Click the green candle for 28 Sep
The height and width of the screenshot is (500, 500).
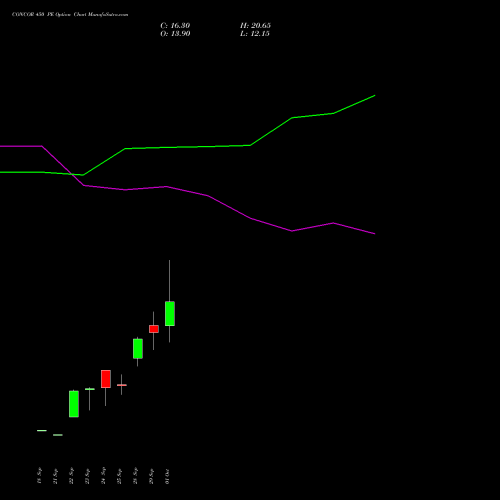pos(138,349)
